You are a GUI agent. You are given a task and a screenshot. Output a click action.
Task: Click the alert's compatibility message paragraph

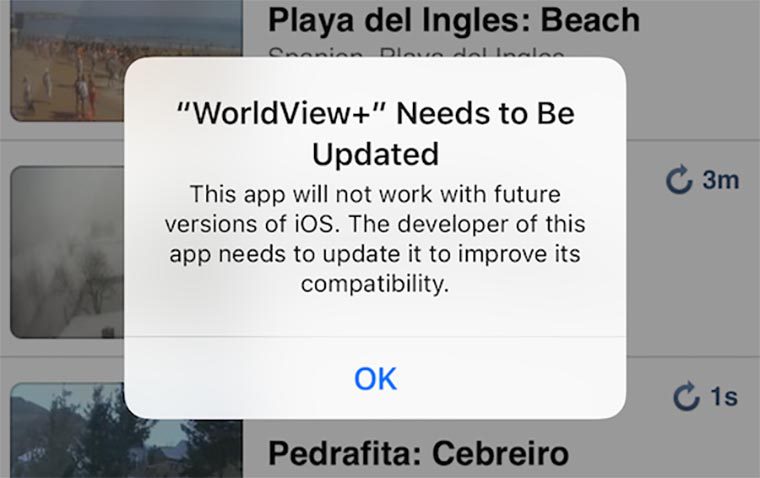pos(375,239)
